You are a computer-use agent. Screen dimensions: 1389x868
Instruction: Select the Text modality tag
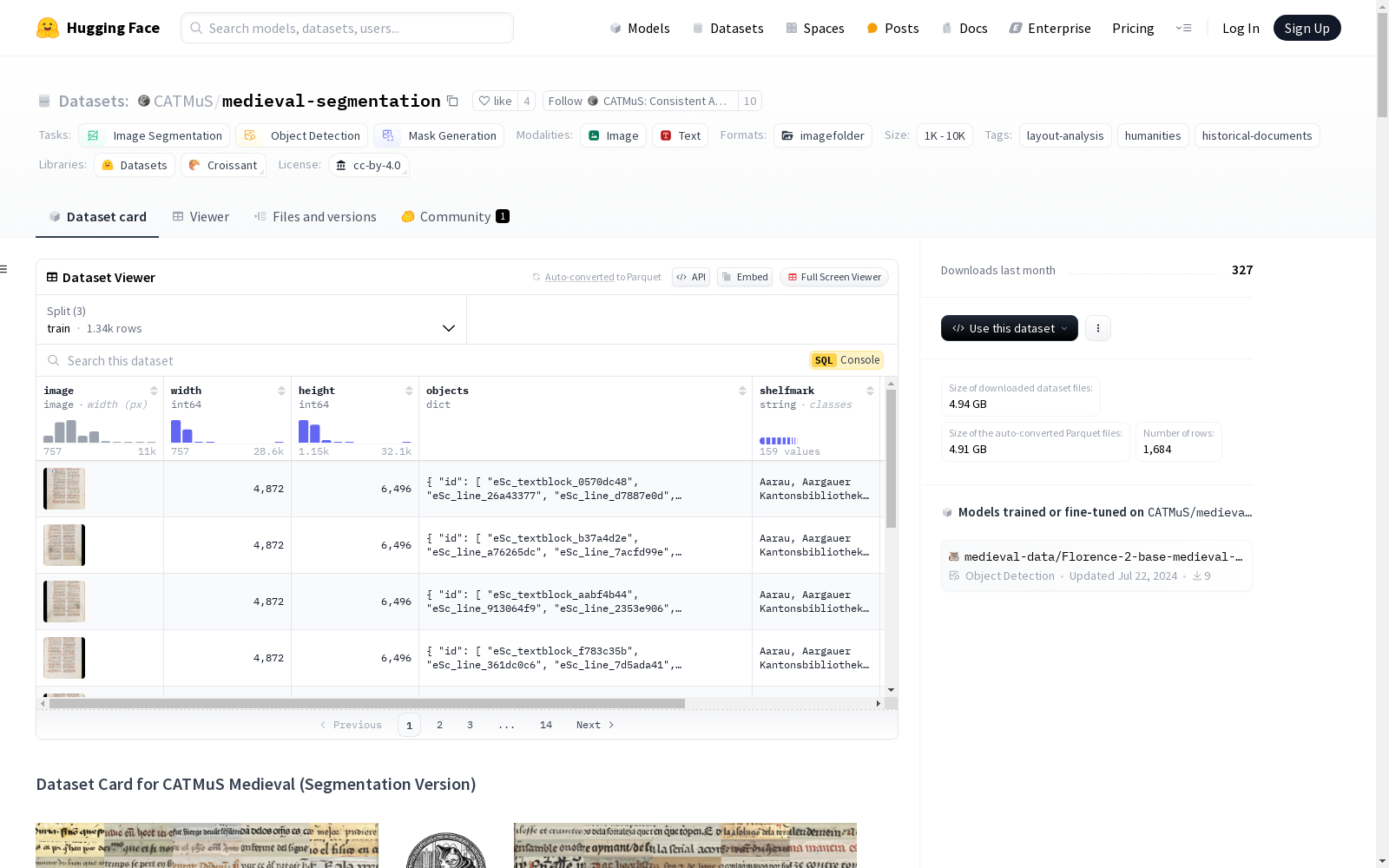point(681,135)
